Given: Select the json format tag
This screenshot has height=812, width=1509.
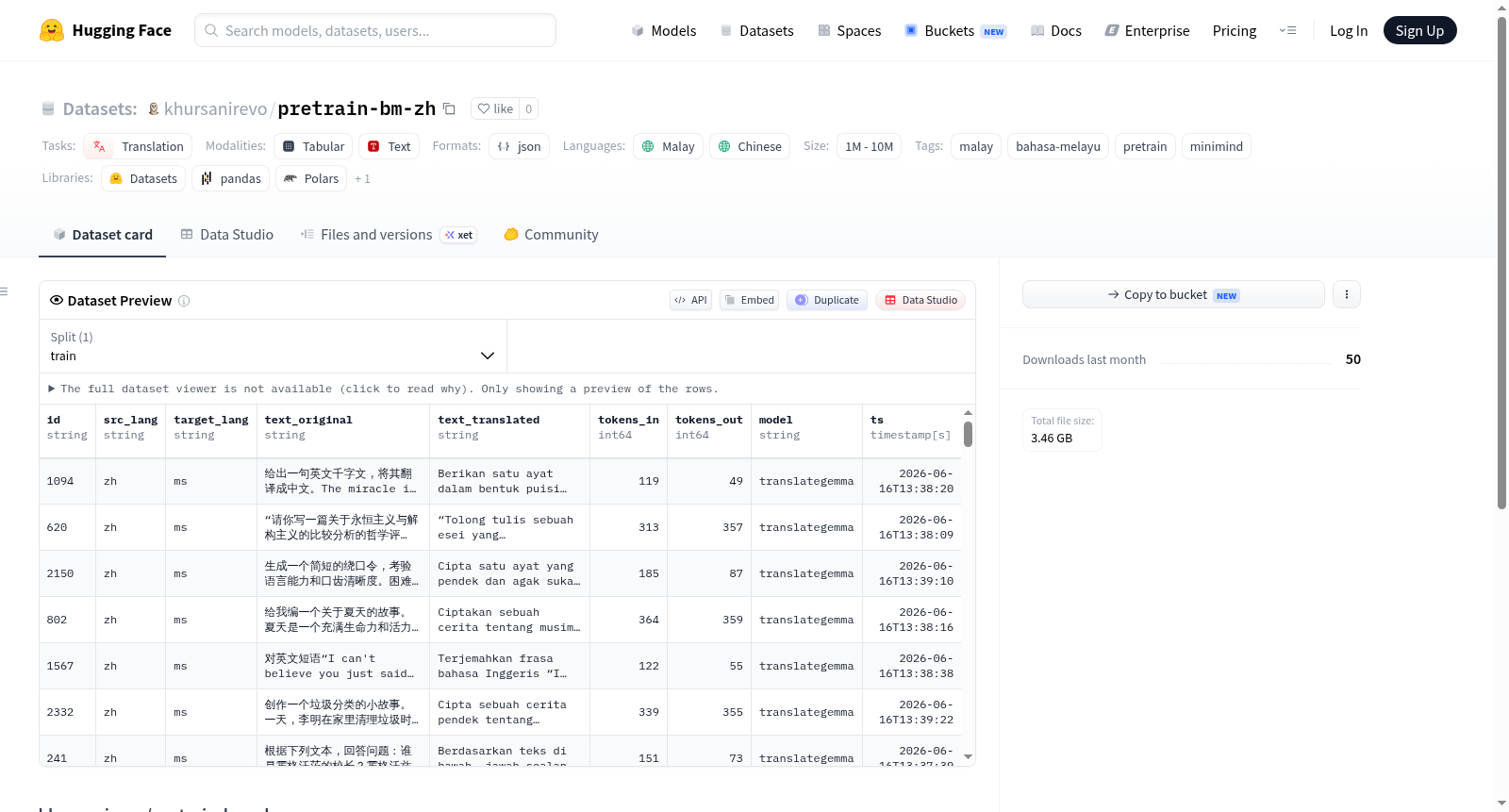Looking at the screenshot, I should (519, 146).
